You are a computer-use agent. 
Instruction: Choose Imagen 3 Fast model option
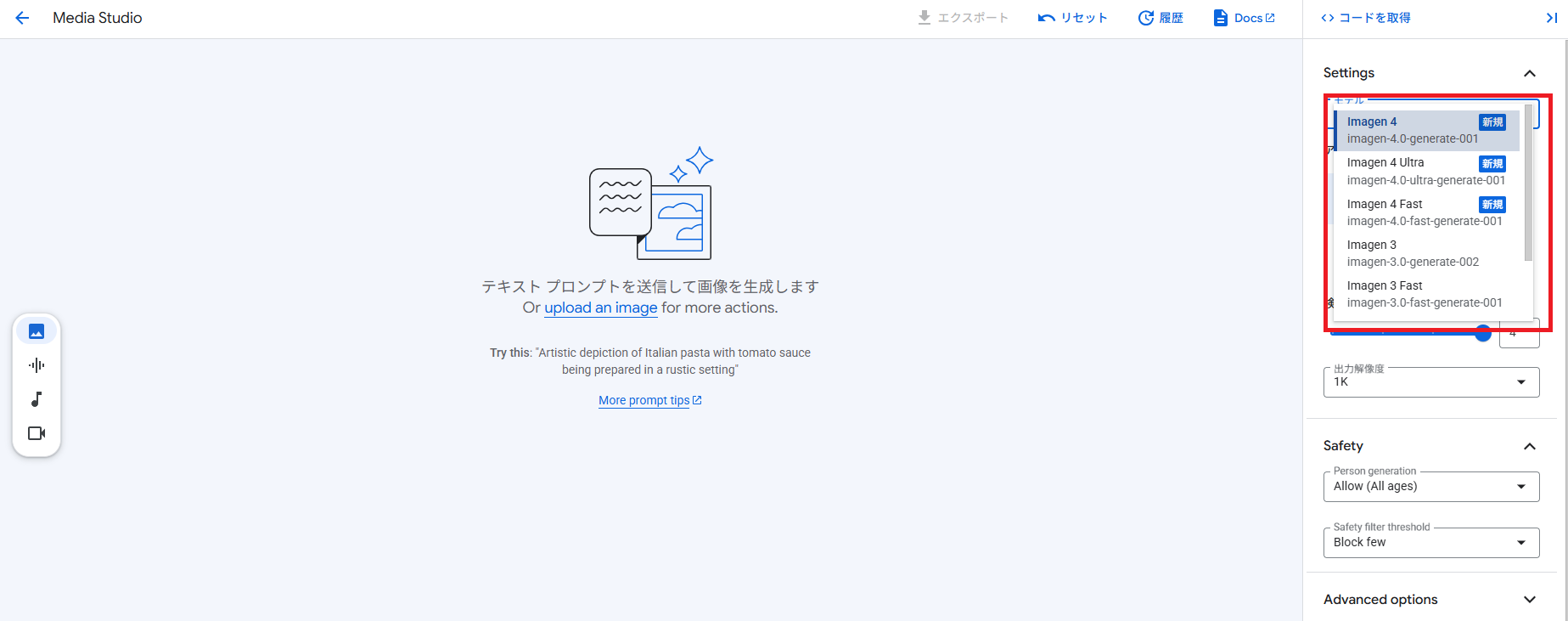coord(1427,294)
